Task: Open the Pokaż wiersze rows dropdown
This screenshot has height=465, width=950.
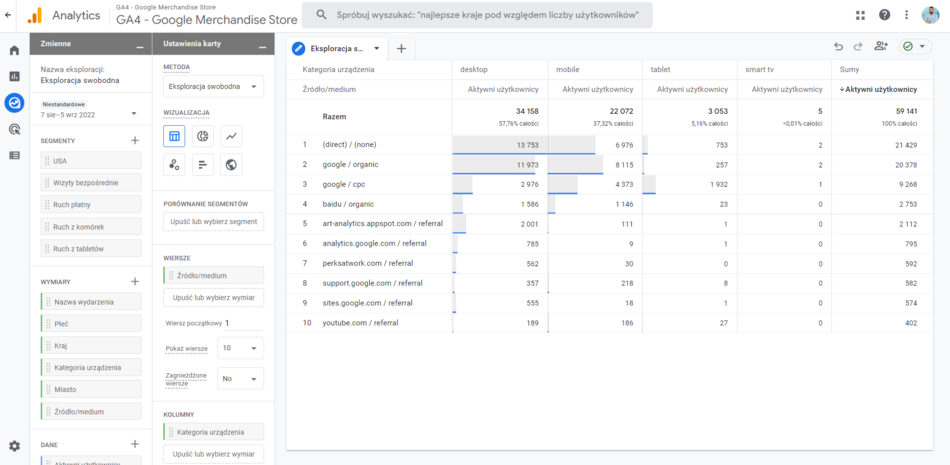Action: point(242,348)
